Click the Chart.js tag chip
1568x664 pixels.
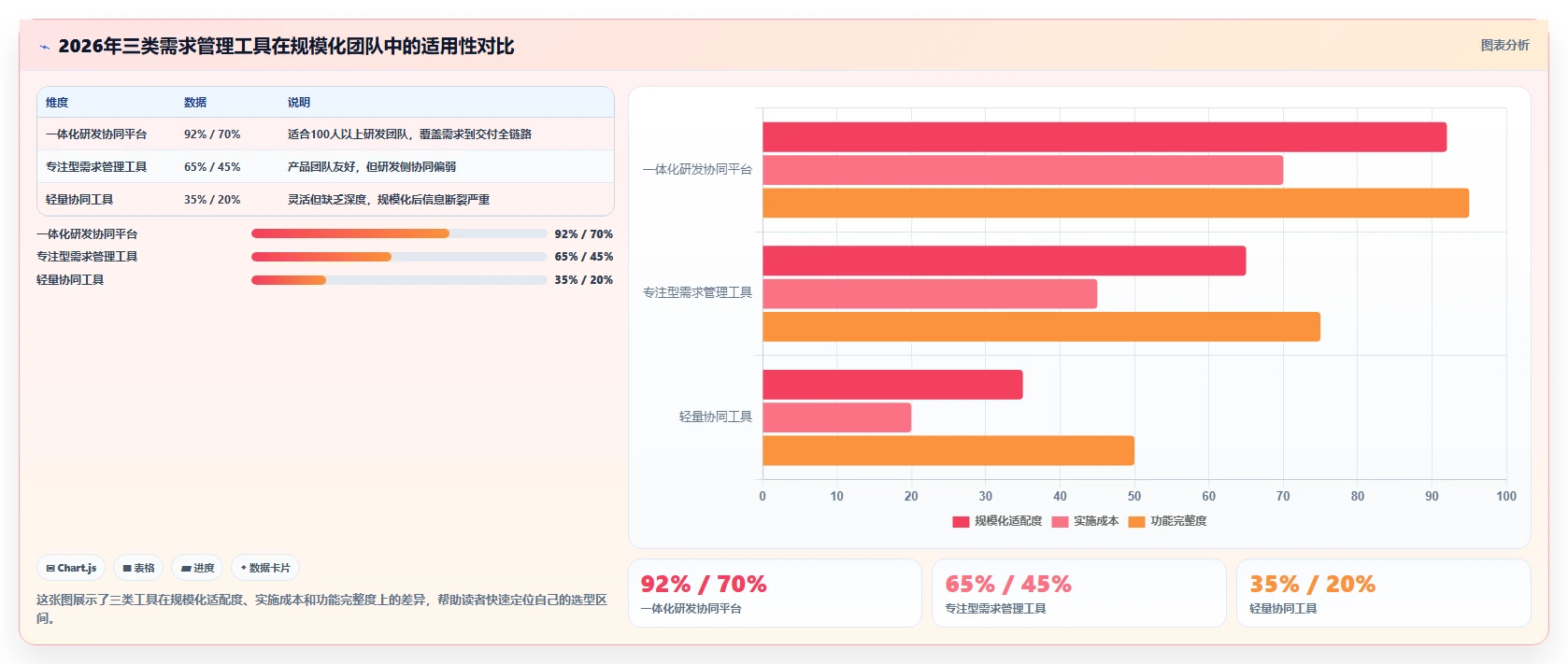71,568
